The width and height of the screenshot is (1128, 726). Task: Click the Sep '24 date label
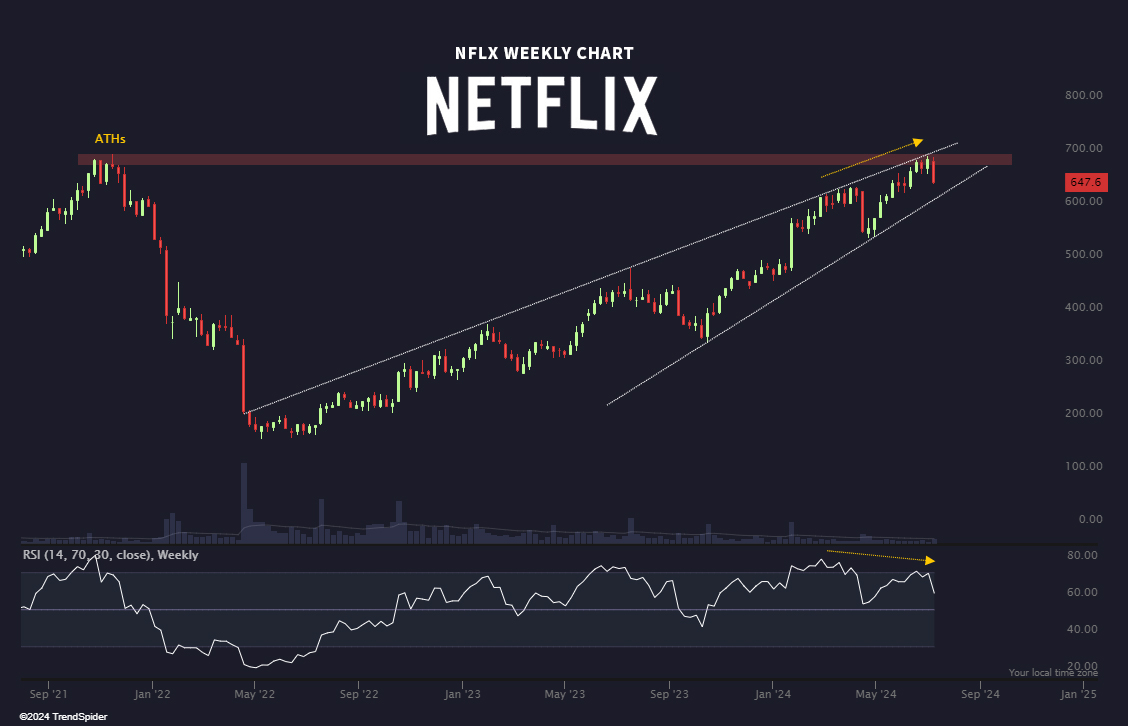pos(980,694)
